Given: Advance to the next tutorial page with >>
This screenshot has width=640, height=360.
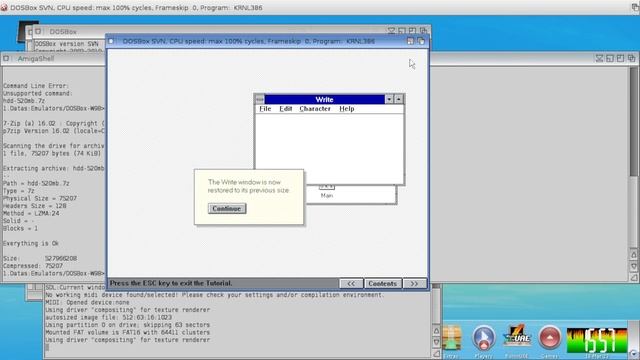Looking at the screenshot, I should pos(414,283).
